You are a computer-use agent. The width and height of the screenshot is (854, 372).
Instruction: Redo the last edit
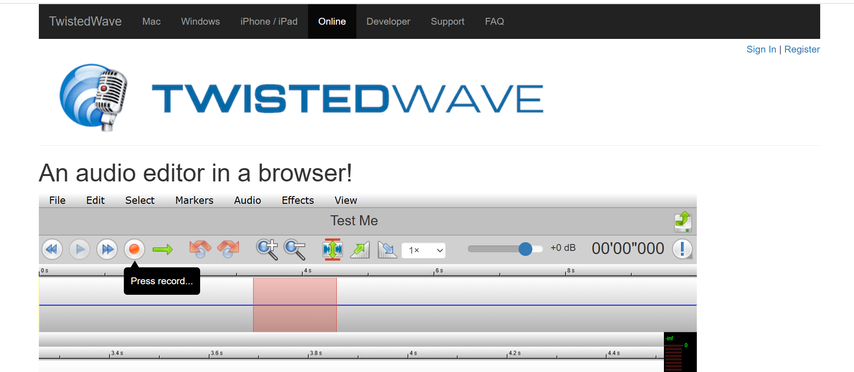(x=228, y=249)
